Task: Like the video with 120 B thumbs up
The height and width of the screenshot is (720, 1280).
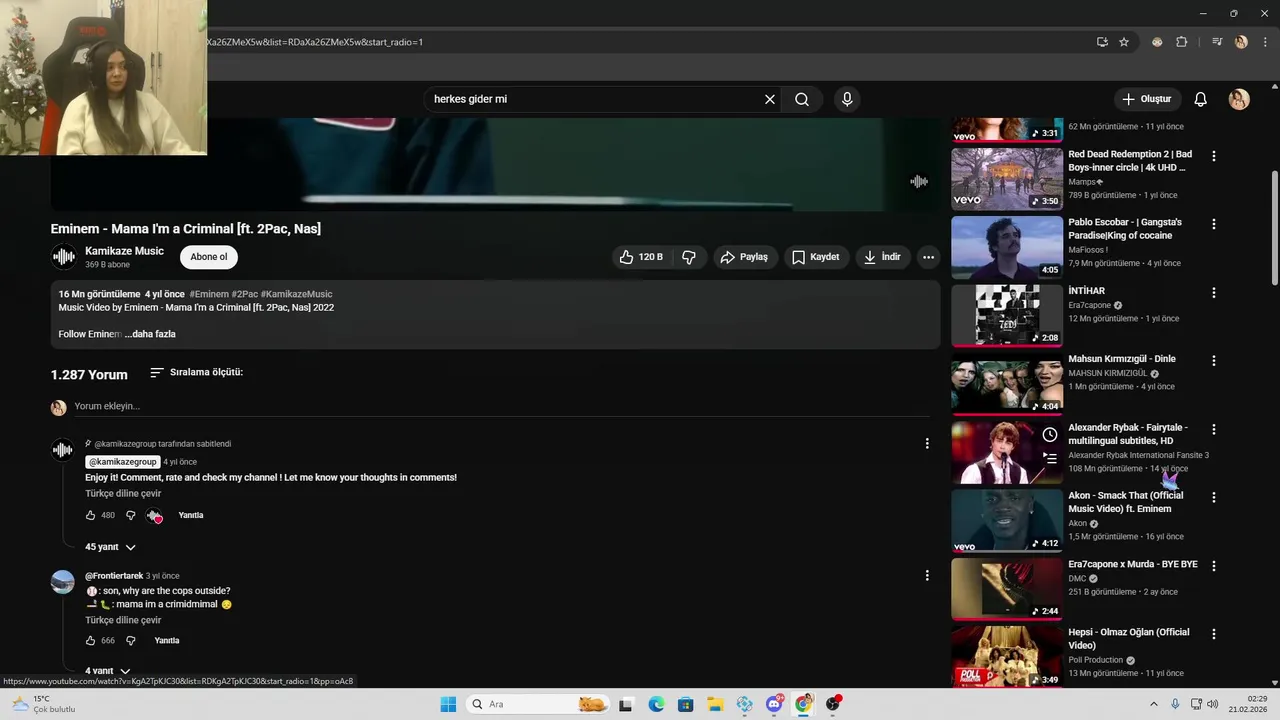Action: pyautogui.click(x=641, y=257)
